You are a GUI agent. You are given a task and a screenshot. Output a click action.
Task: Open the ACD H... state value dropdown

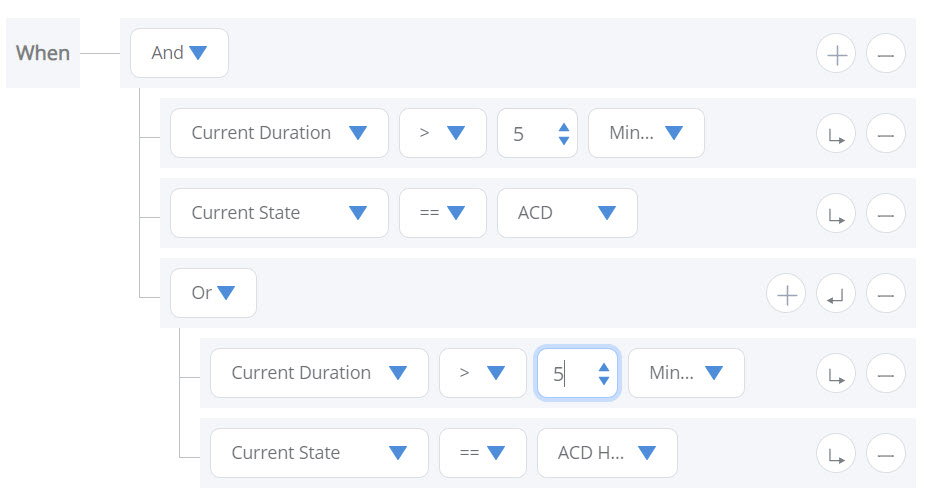pyautogui.click(x=607, y=453)
